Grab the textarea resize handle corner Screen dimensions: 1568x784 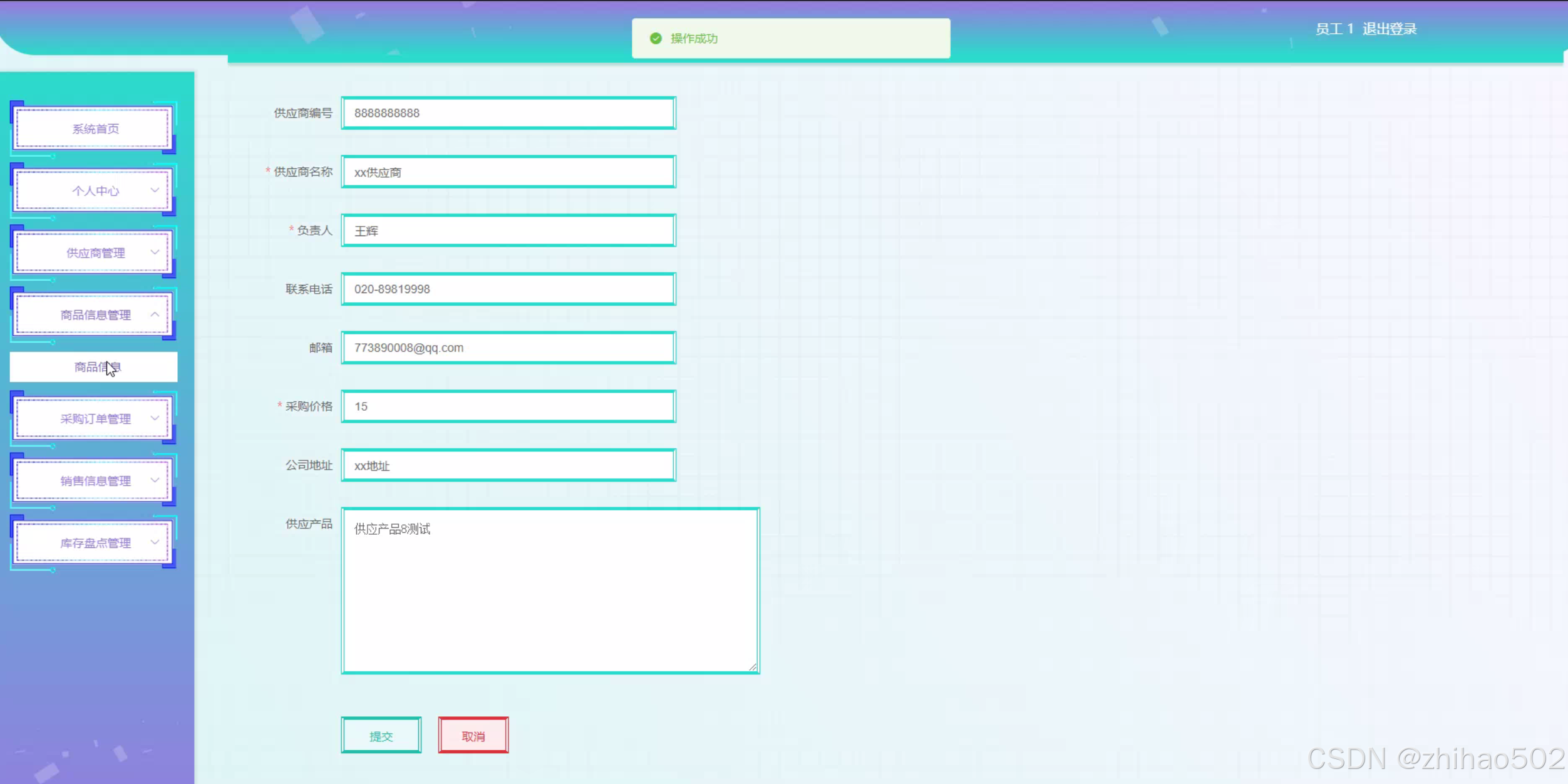pos(753,668)
